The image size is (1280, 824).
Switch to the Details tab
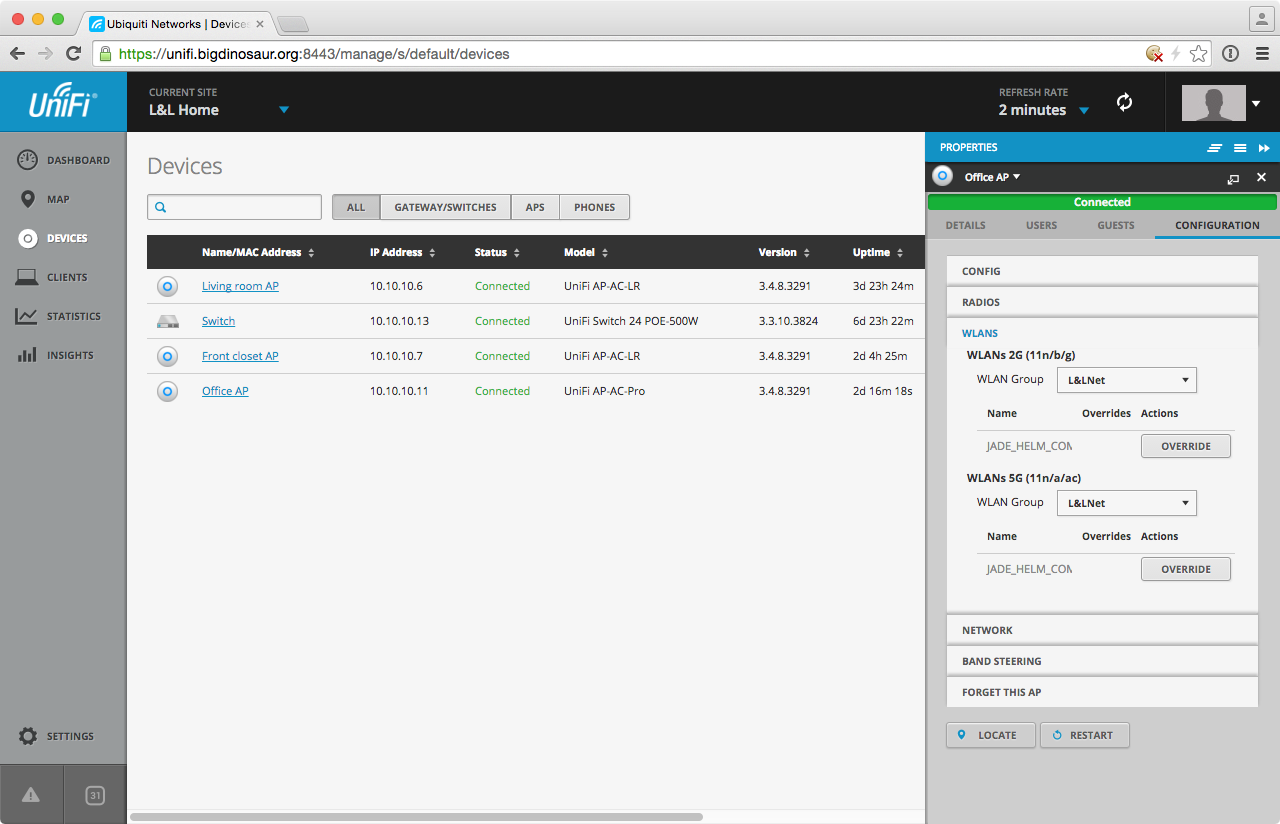point(965,225)
